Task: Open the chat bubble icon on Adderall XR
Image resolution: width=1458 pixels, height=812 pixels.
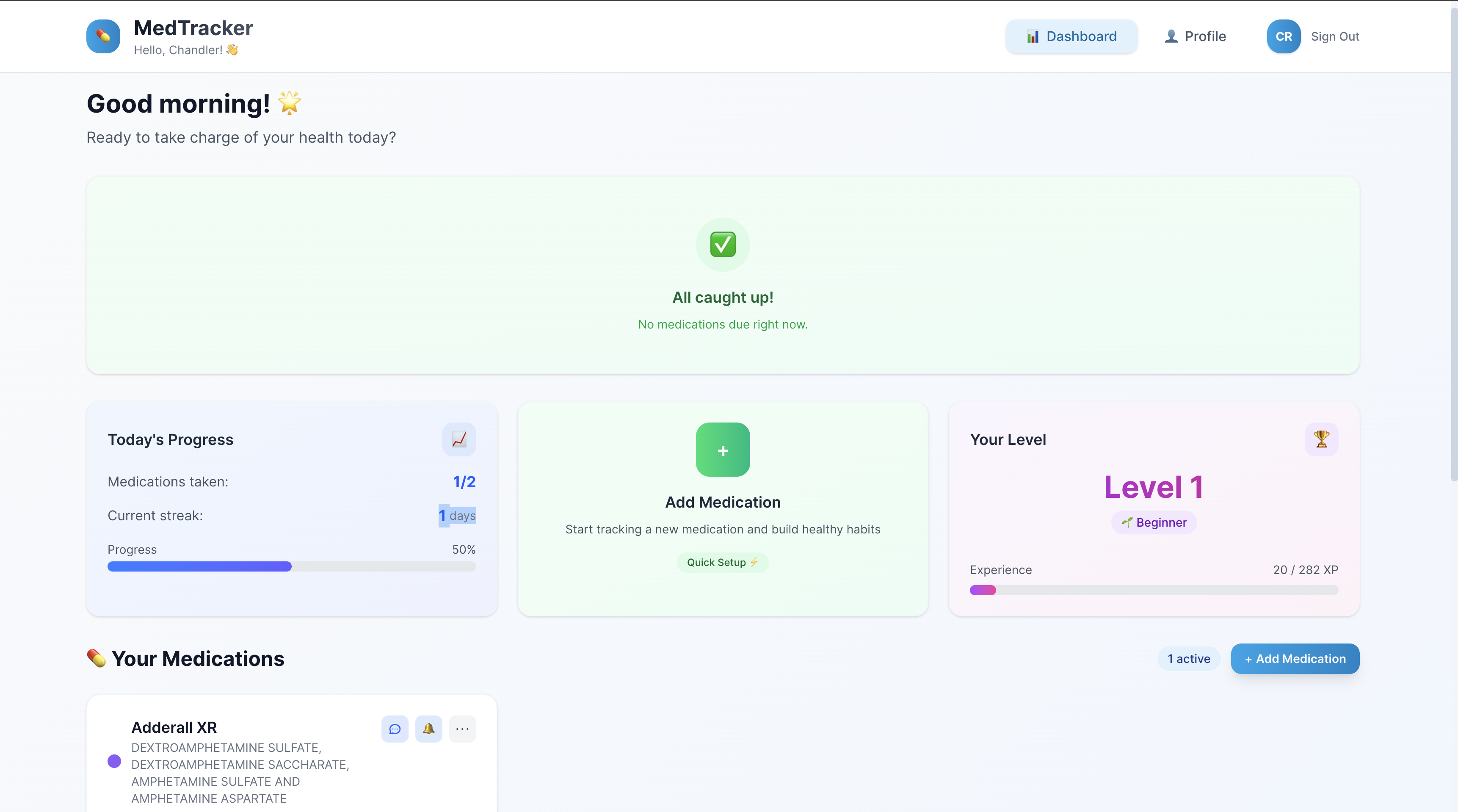Action: click(x=395, y=729)
